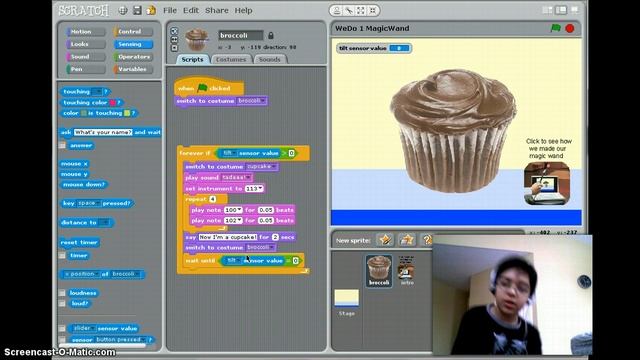Open dropdown in 'distance to' block
The image size is (640, 360).
point(104,222)
